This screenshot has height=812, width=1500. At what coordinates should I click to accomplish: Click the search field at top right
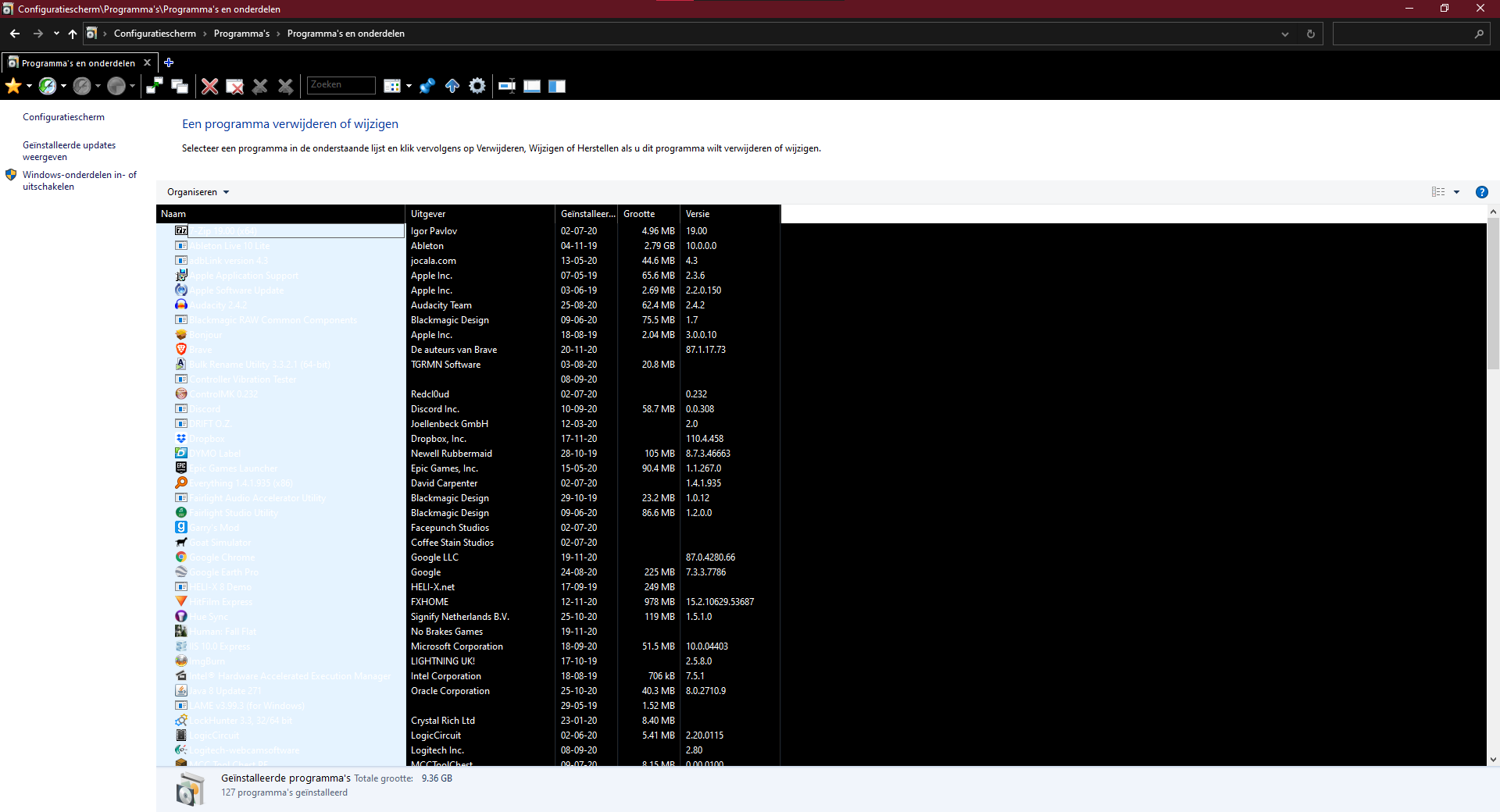click(1411, 34)
